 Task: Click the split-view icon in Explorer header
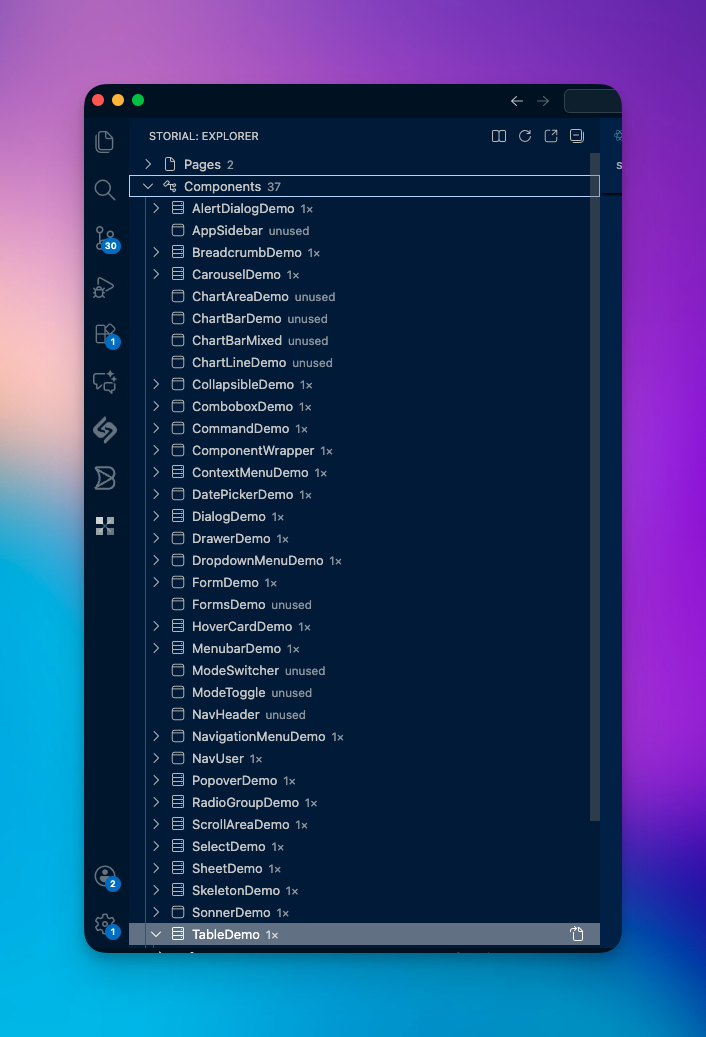click(499, 136)
